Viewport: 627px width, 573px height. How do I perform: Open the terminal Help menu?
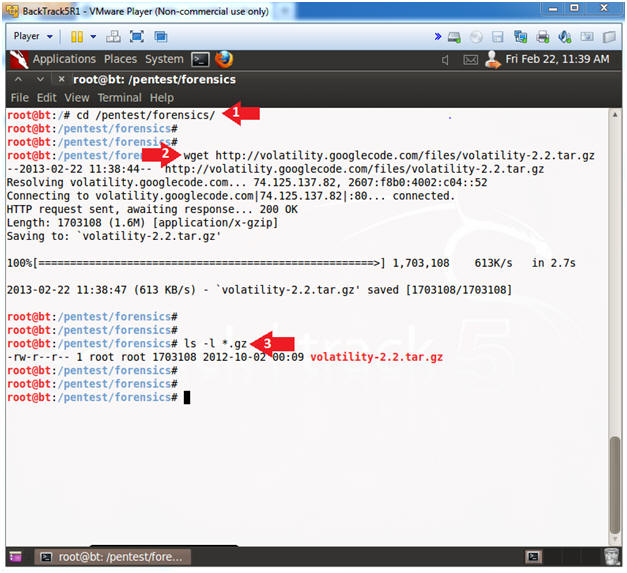point(162,98)
